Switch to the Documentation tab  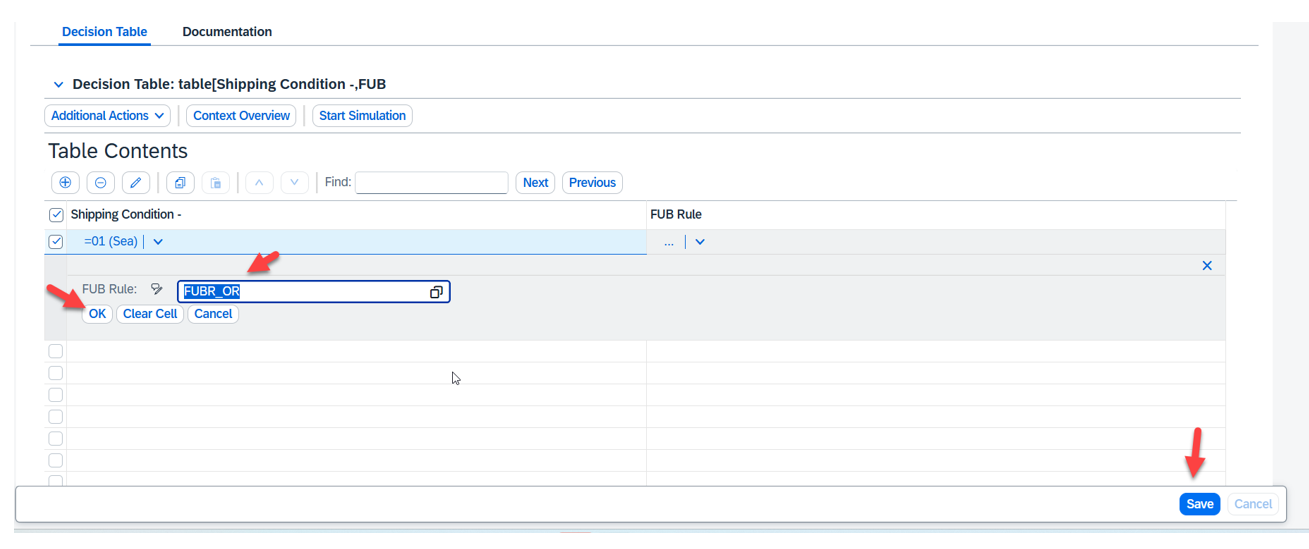point(227,32)
